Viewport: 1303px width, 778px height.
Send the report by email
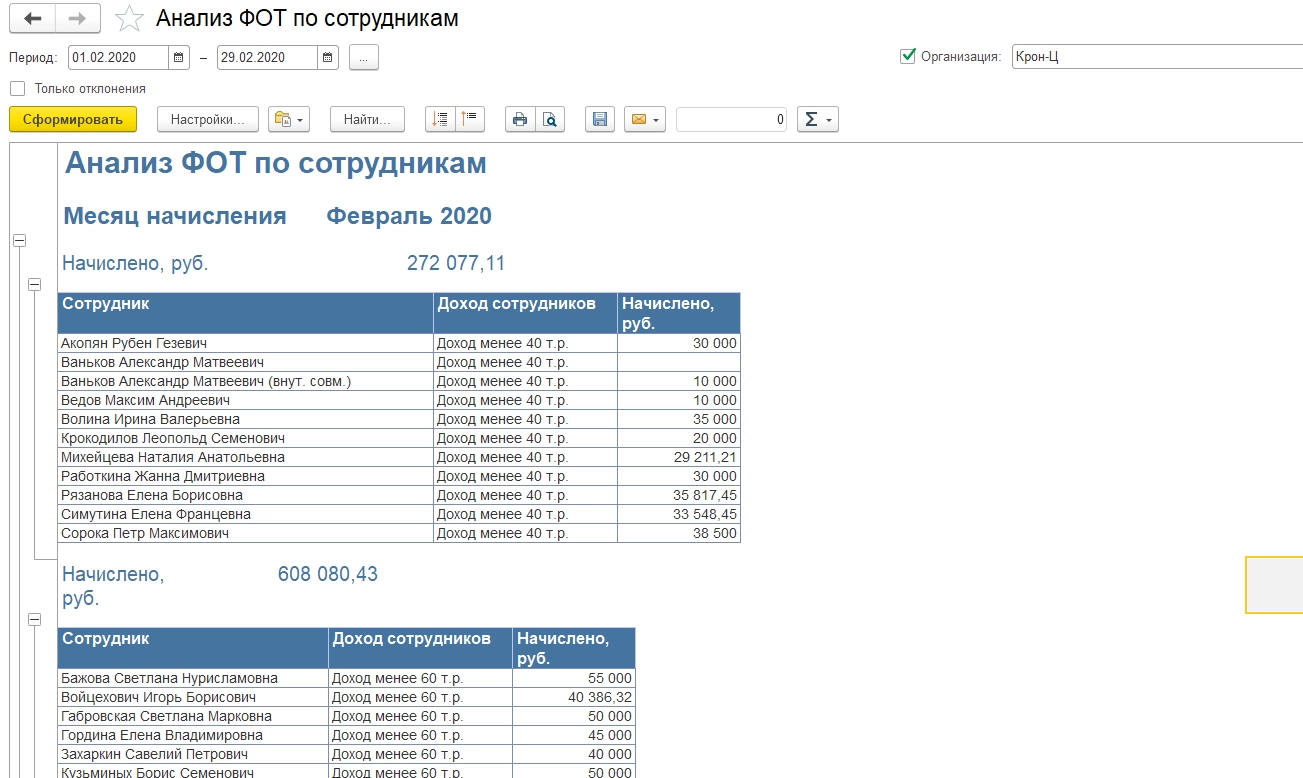pyautogui.click(x=644, y=120)
